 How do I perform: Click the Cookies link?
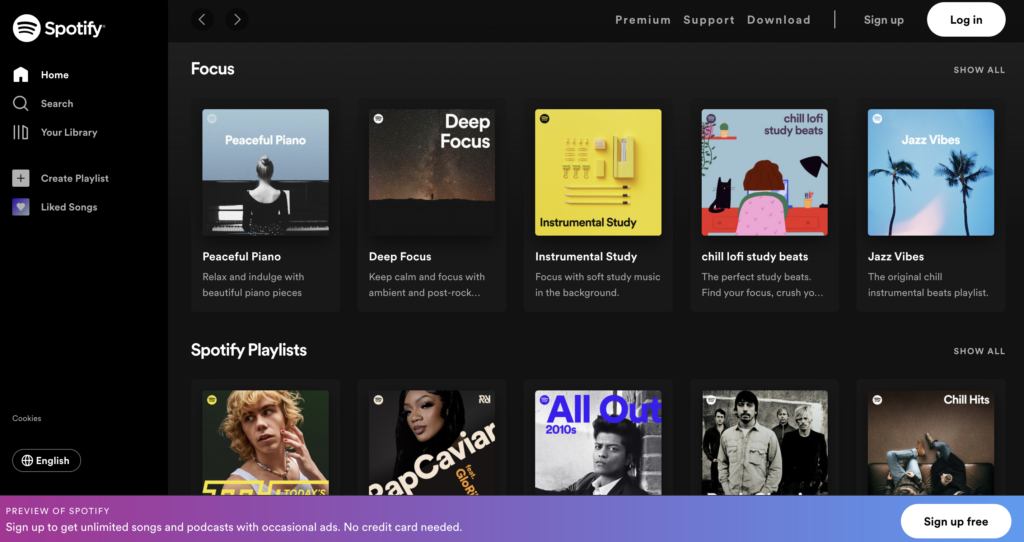tap(27, 418)
